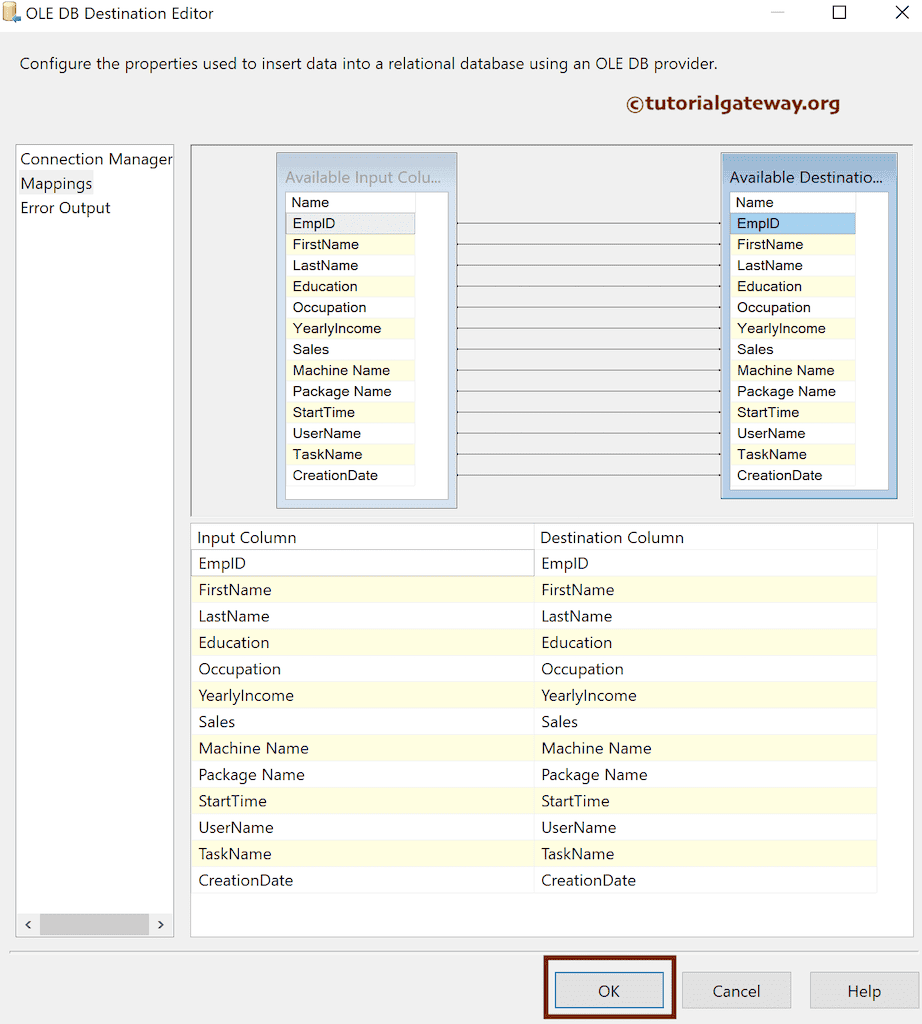
Task: Switch to the Connection Manager page
Action: point(95,159)
